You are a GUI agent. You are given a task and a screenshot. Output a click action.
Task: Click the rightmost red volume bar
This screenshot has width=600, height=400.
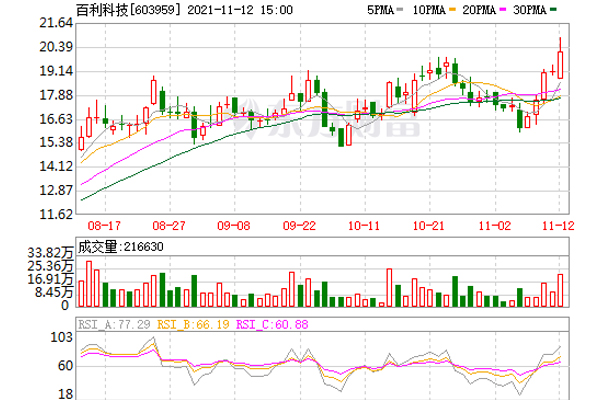[x=562, y=290]
